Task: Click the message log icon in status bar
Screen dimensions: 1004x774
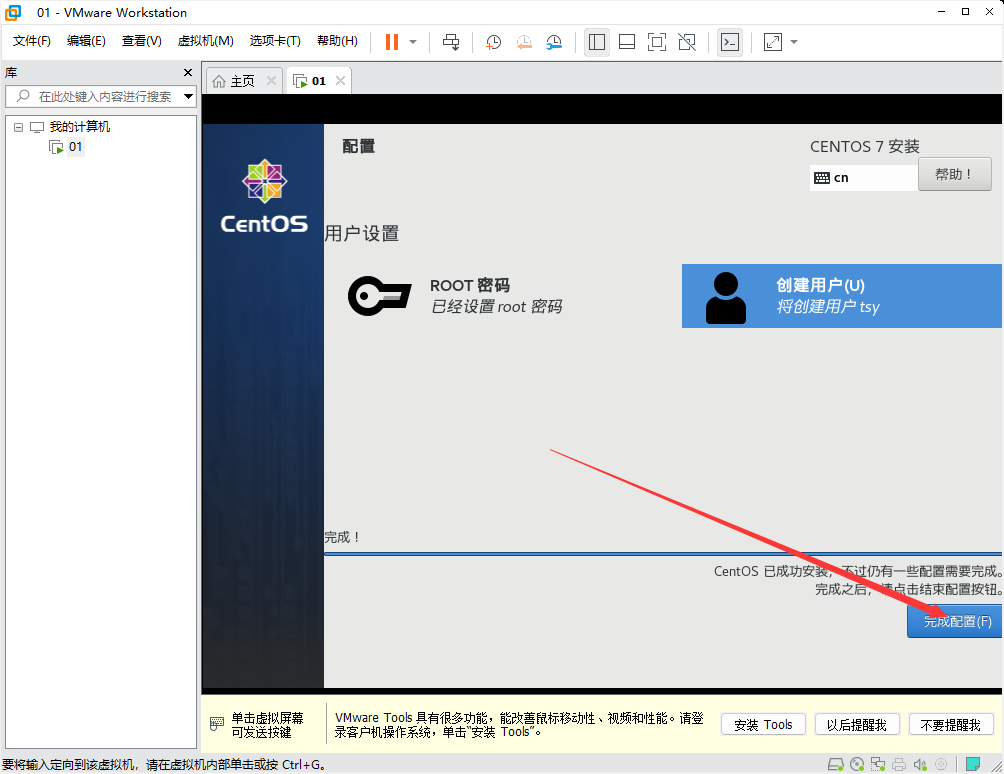Action: coord(973,764)
